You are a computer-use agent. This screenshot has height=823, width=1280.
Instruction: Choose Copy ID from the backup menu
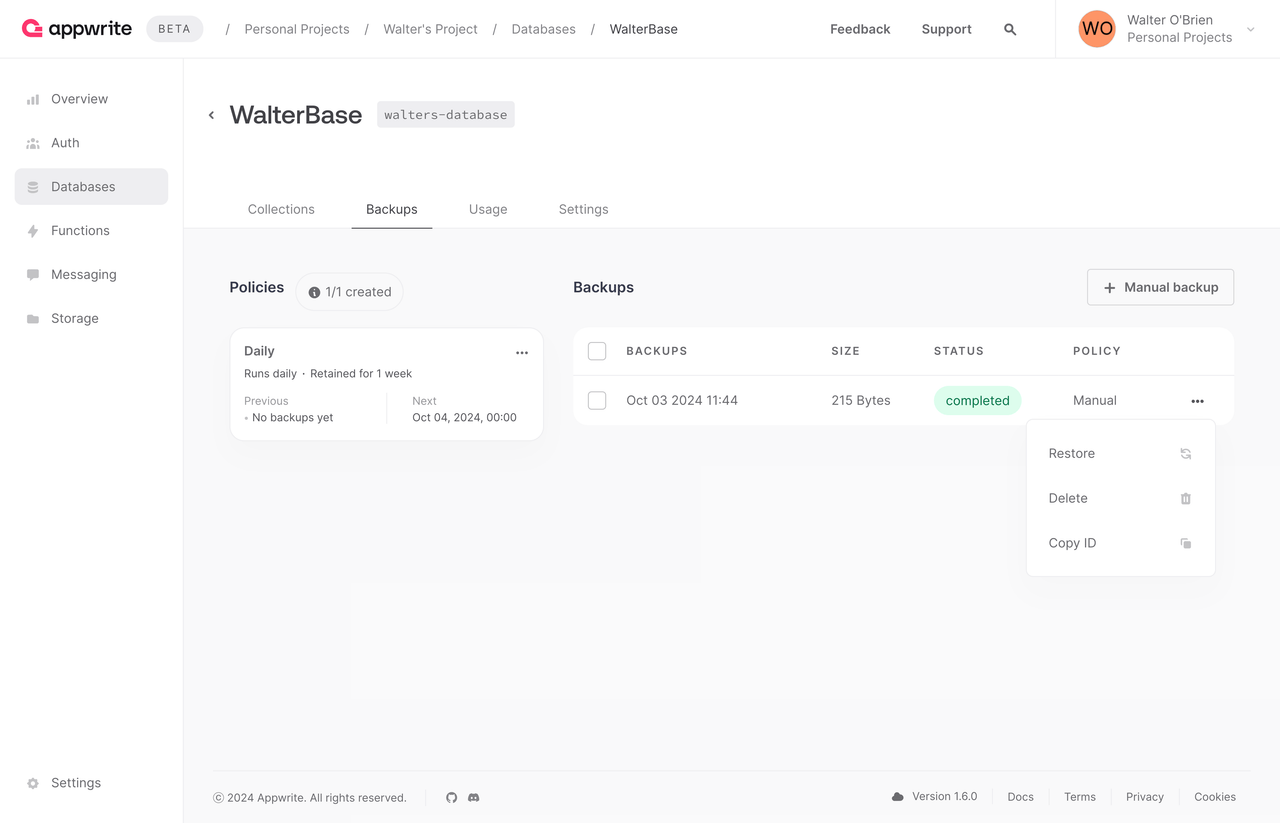click(x=1121, y=544)
